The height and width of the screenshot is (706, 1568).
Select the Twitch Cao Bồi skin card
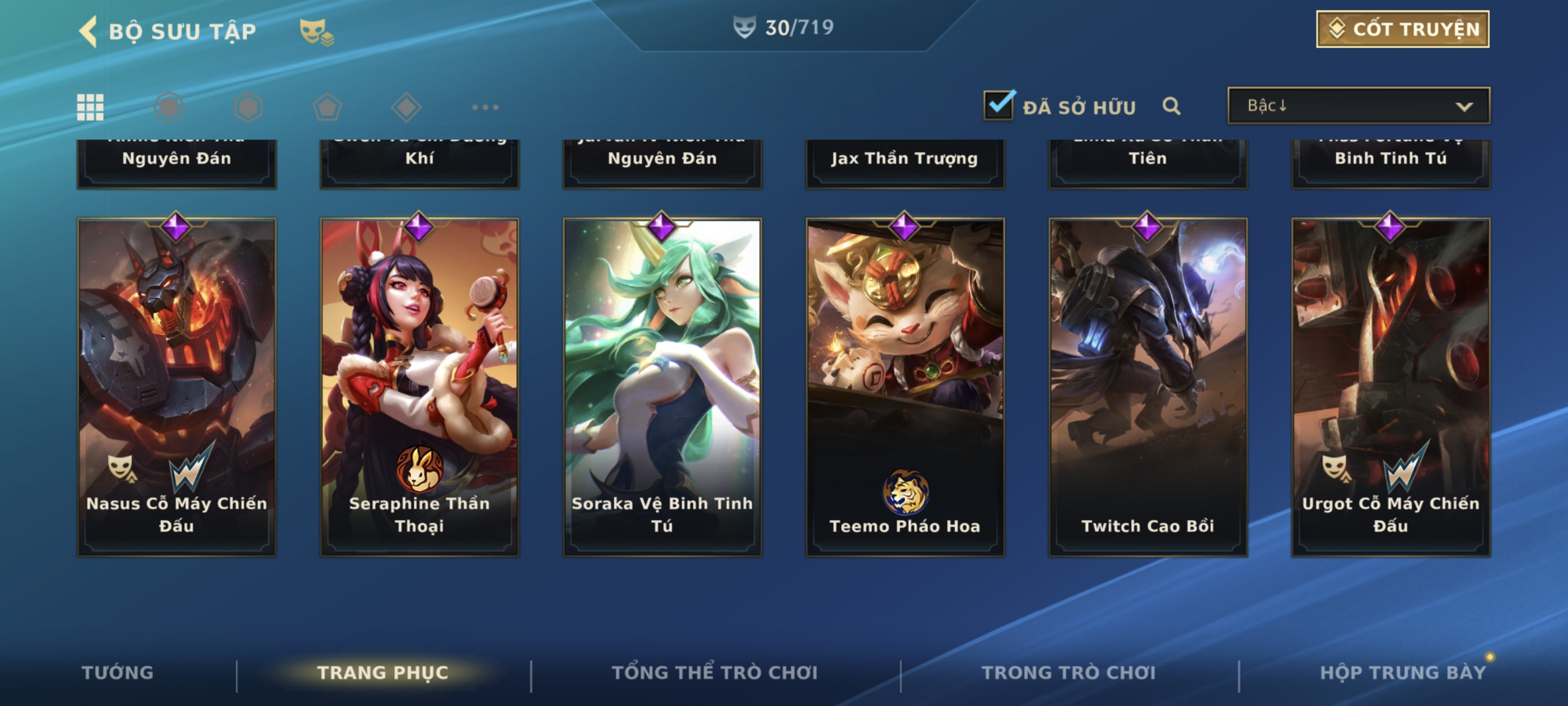(1147, 386)
